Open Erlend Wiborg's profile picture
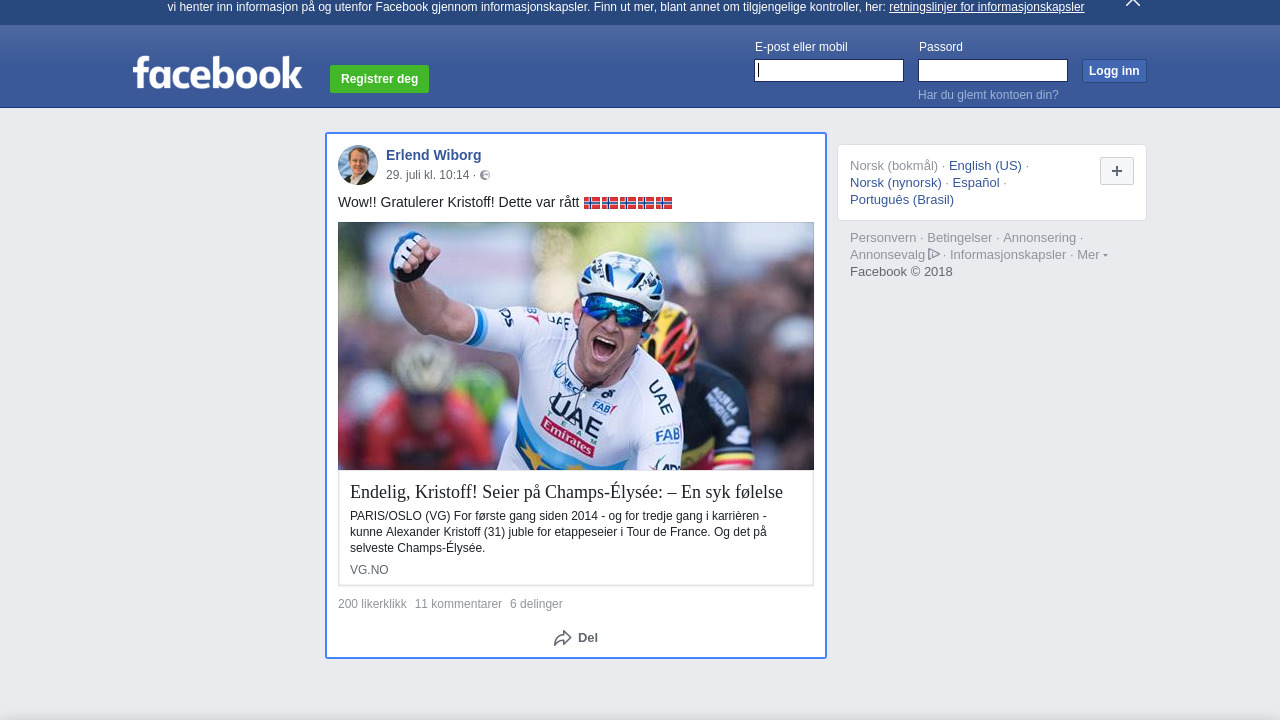Viewport: 1280px width, 720px height. [358, 165]
